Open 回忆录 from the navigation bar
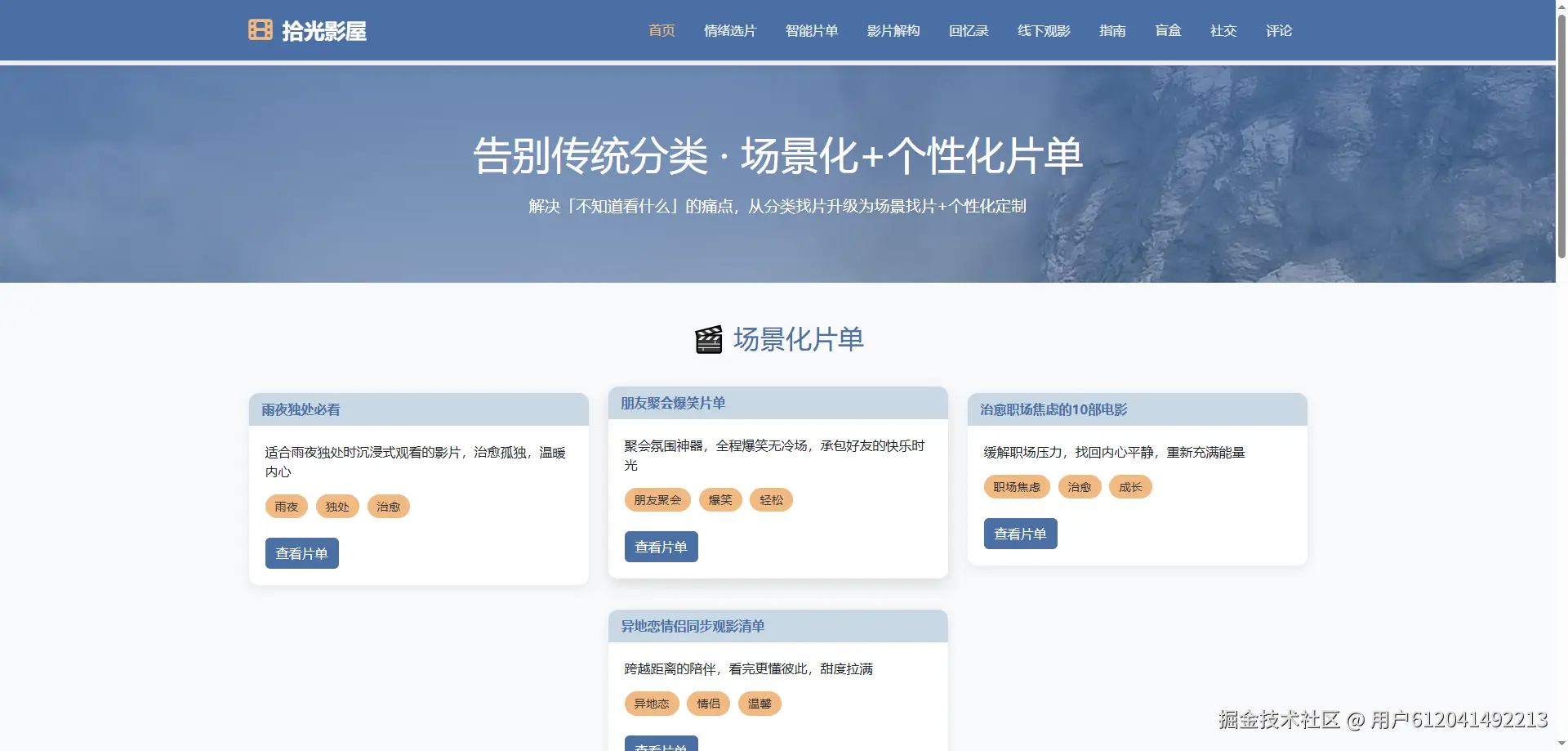 click(x=969, y=30)
